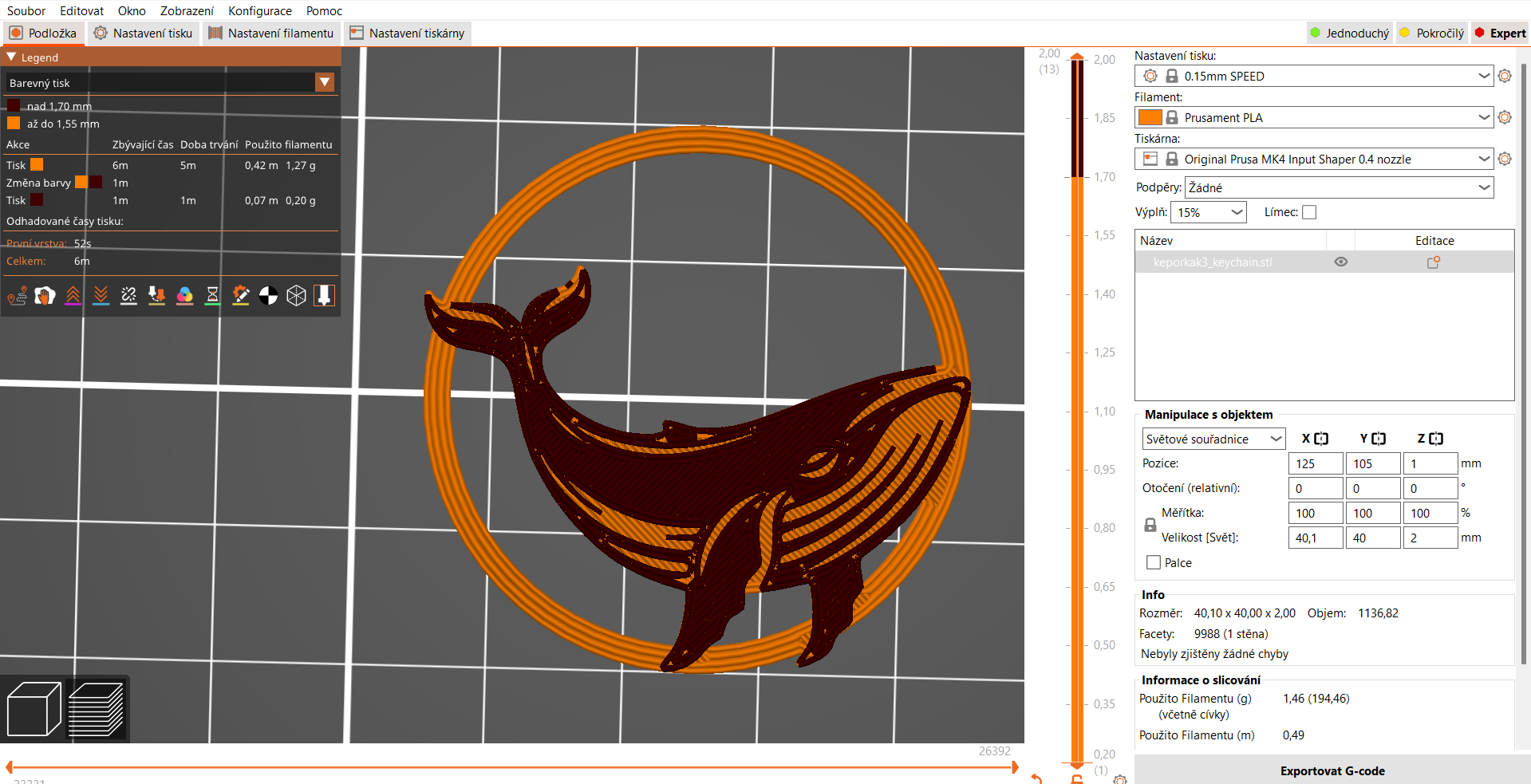
Task: Switch to the Nastavení filamentu tab
Action: (x=271, y=33)
